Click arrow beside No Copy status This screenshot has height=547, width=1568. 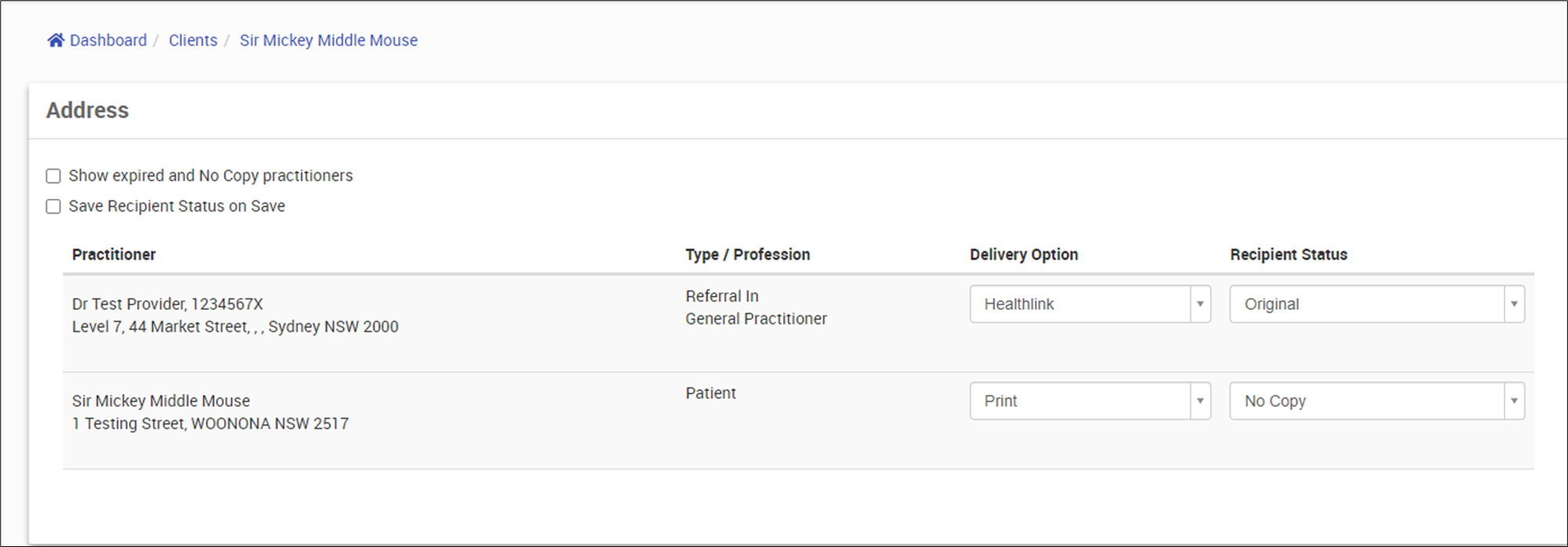coord(1514,401)
